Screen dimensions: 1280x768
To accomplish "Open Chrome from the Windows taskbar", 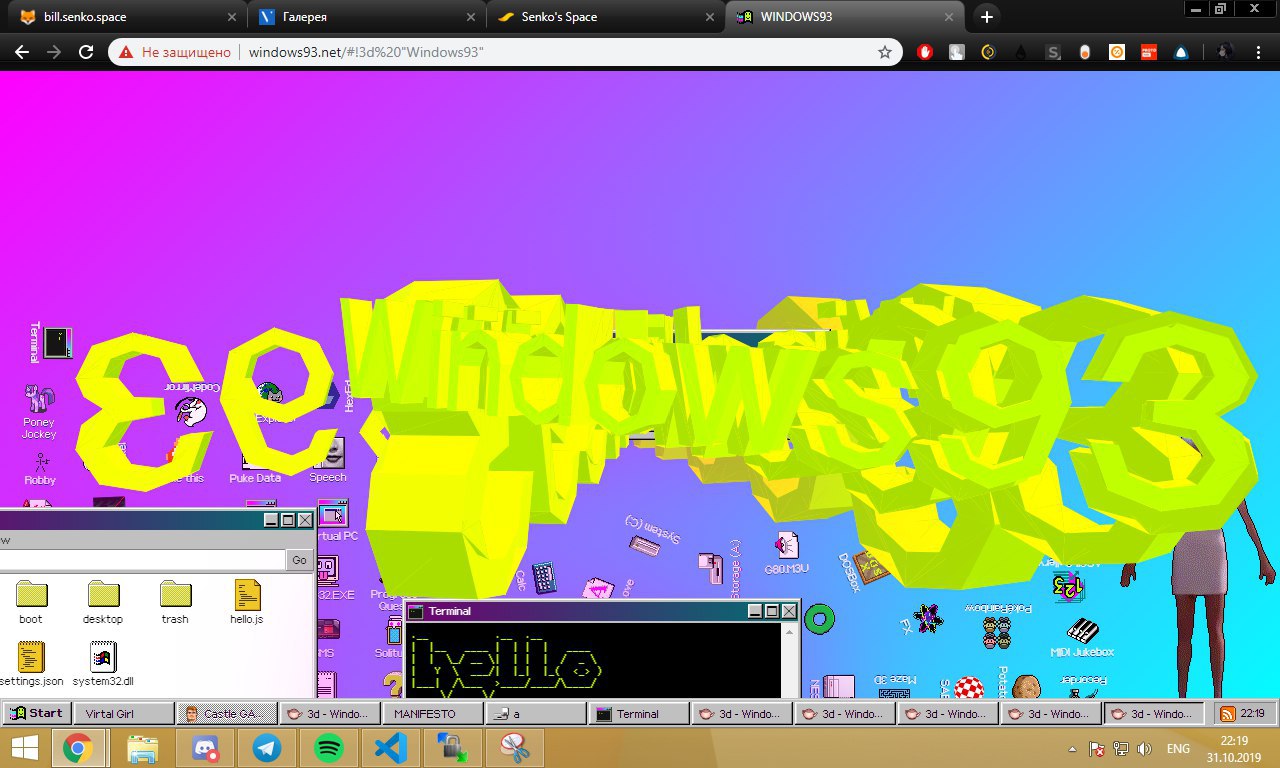I will click(x=78, y=748).
